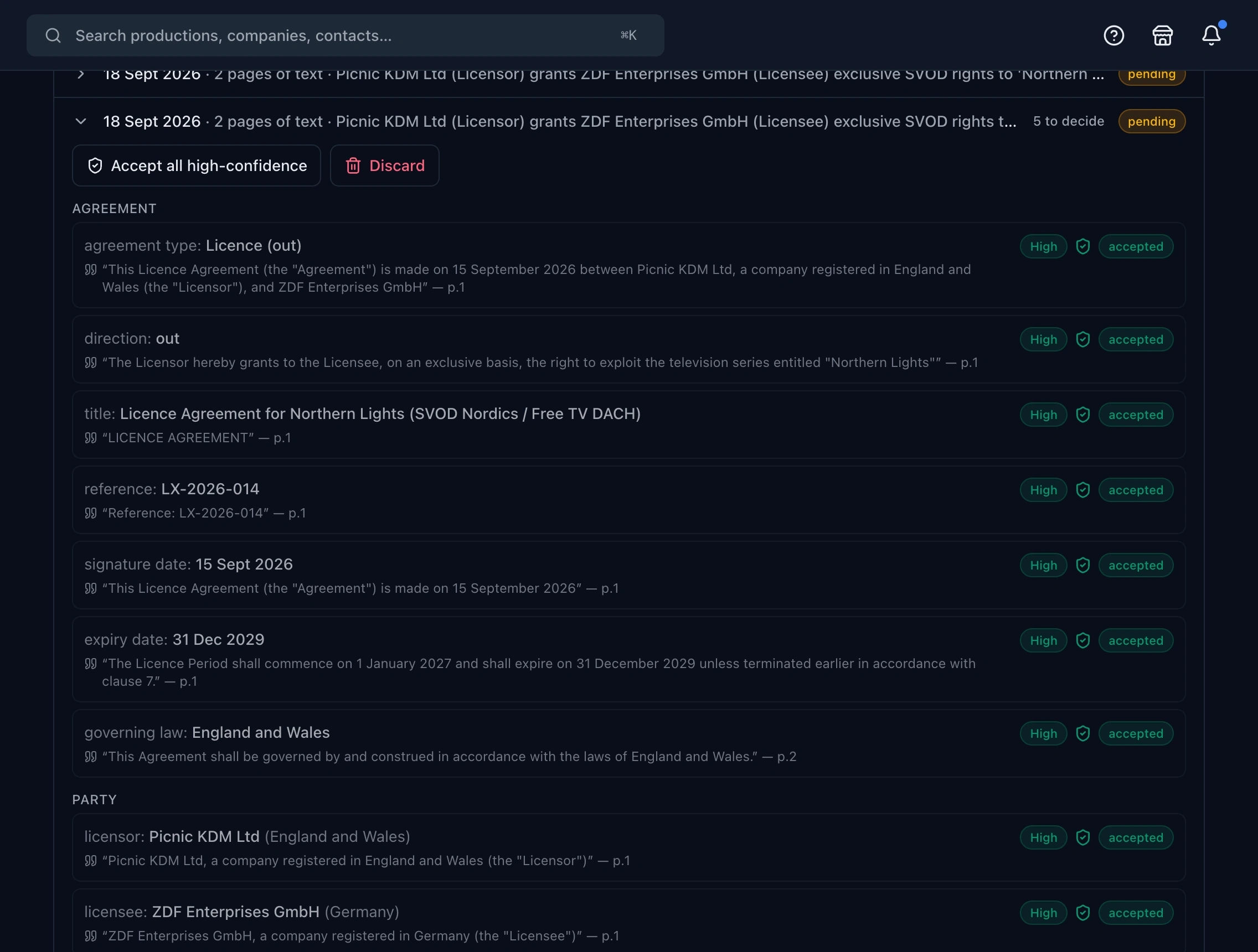The image size is (1258, 952).
Task: Click shield icon on reference row
Action: point(1082,490)
